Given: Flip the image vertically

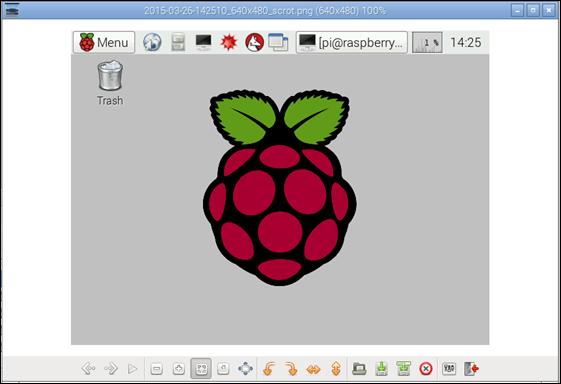Looking at the screenshot, I should tap(336, 369).
